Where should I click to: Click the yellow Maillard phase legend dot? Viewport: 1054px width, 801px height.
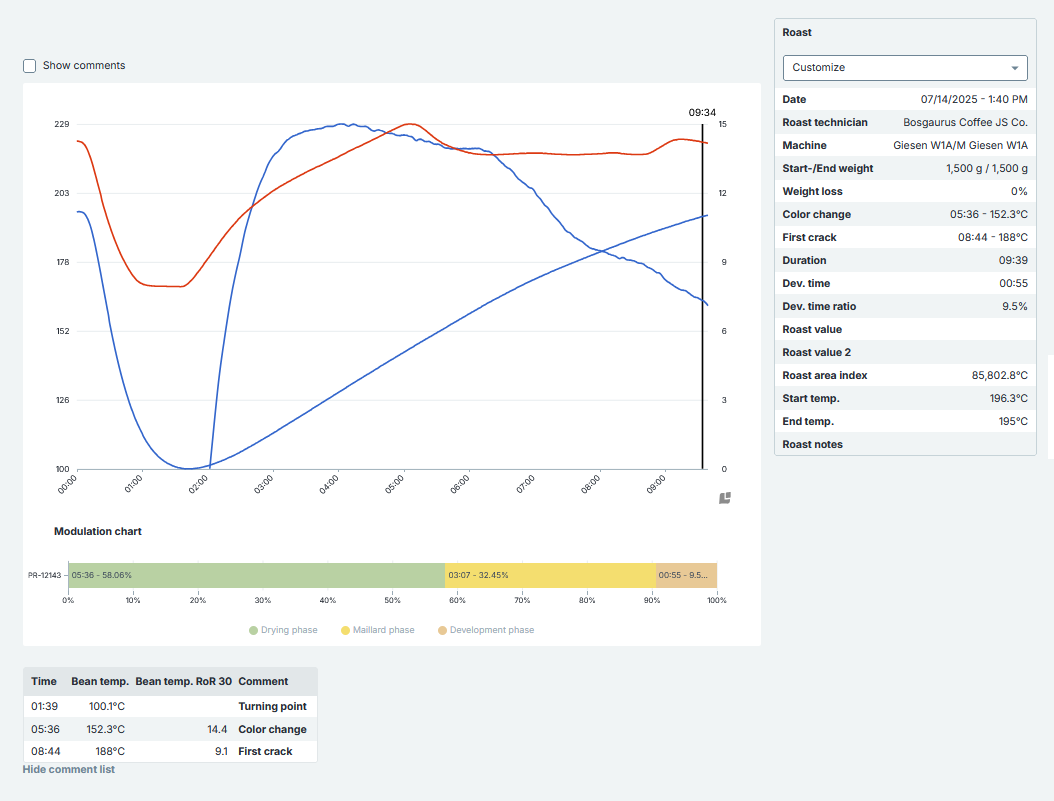tap(345, 630)
